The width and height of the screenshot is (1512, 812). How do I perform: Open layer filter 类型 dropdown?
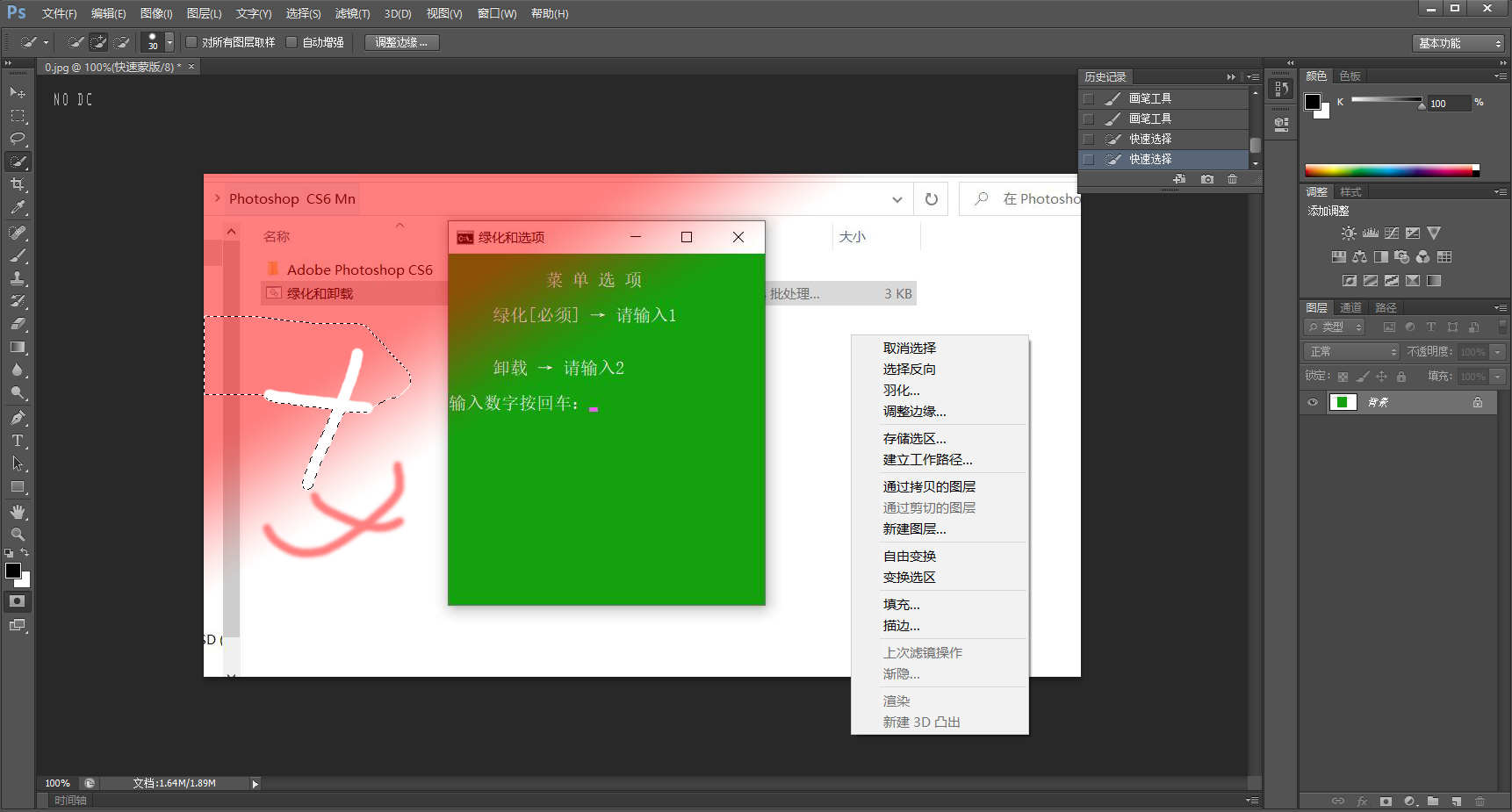[x=1334, y=327]
